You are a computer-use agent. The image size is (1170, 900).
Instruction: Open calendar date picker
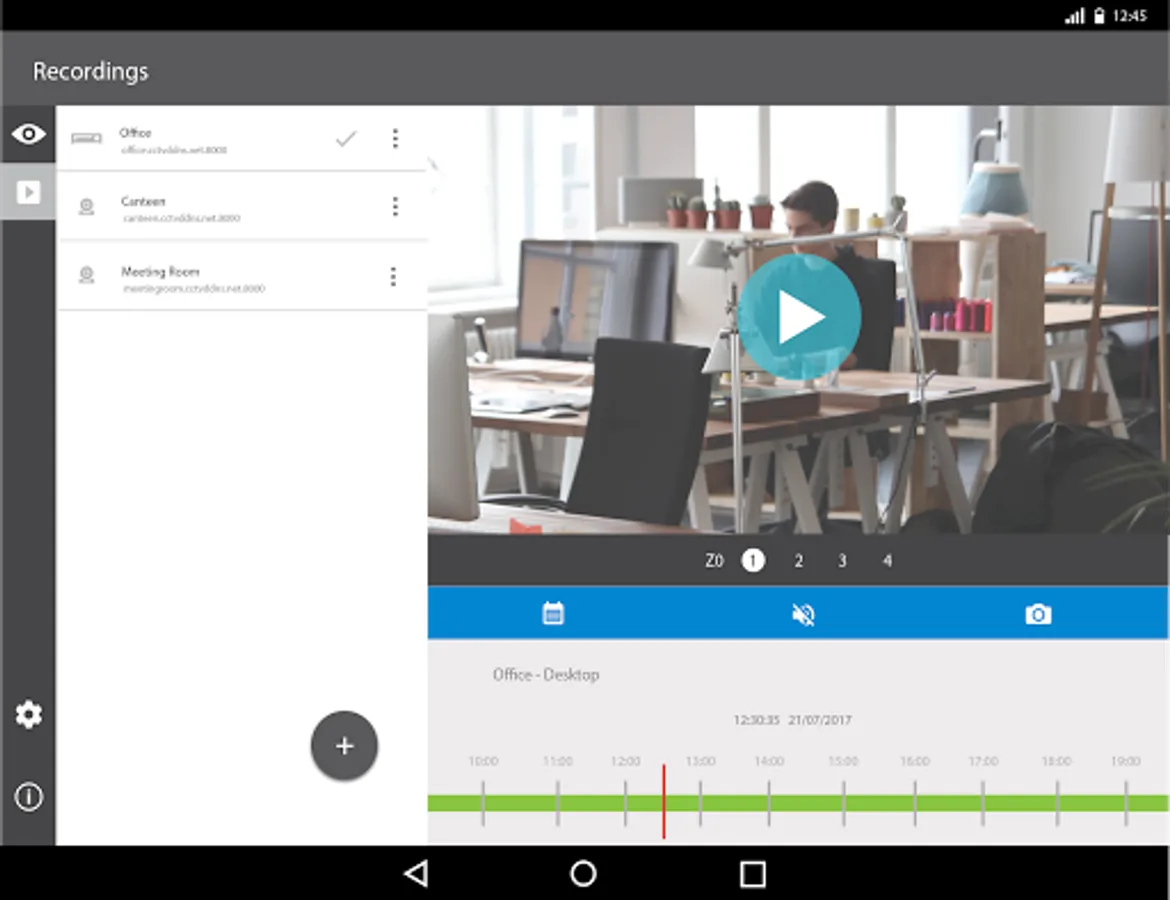coord(553,613)
